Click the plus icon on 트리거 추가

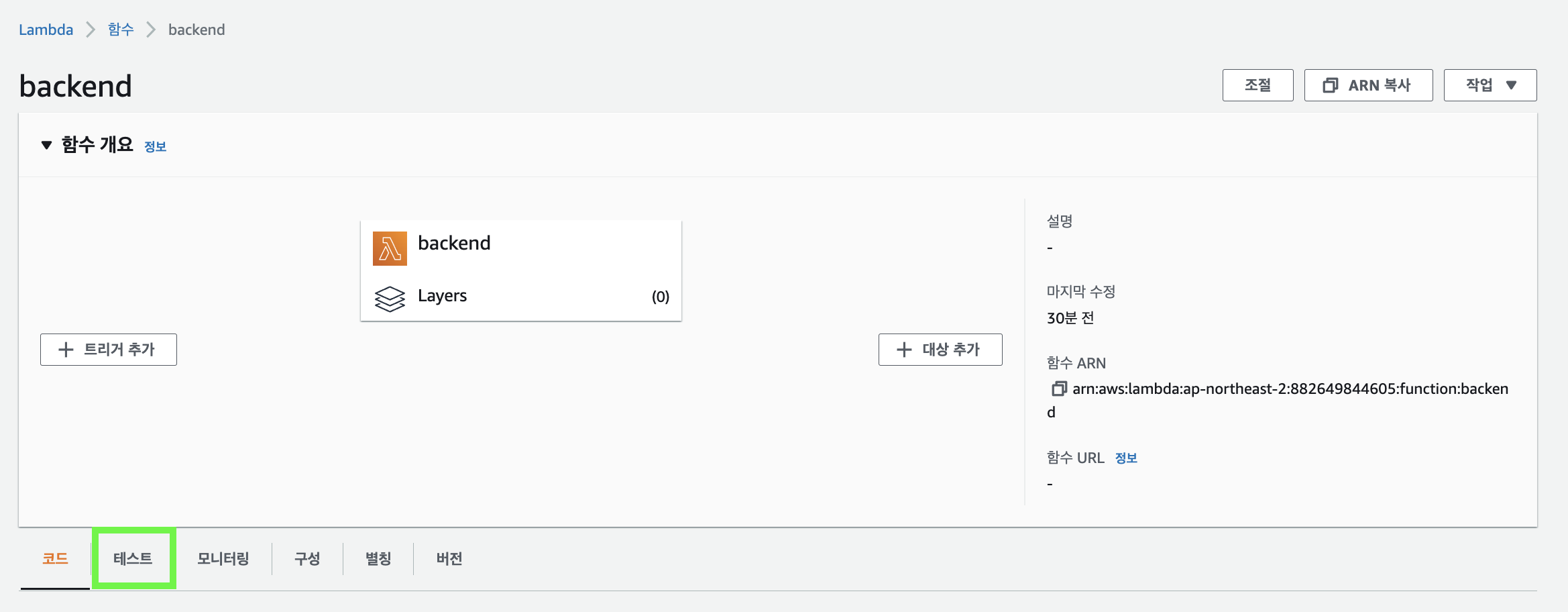pyautogui.click(x=66, y=350)
